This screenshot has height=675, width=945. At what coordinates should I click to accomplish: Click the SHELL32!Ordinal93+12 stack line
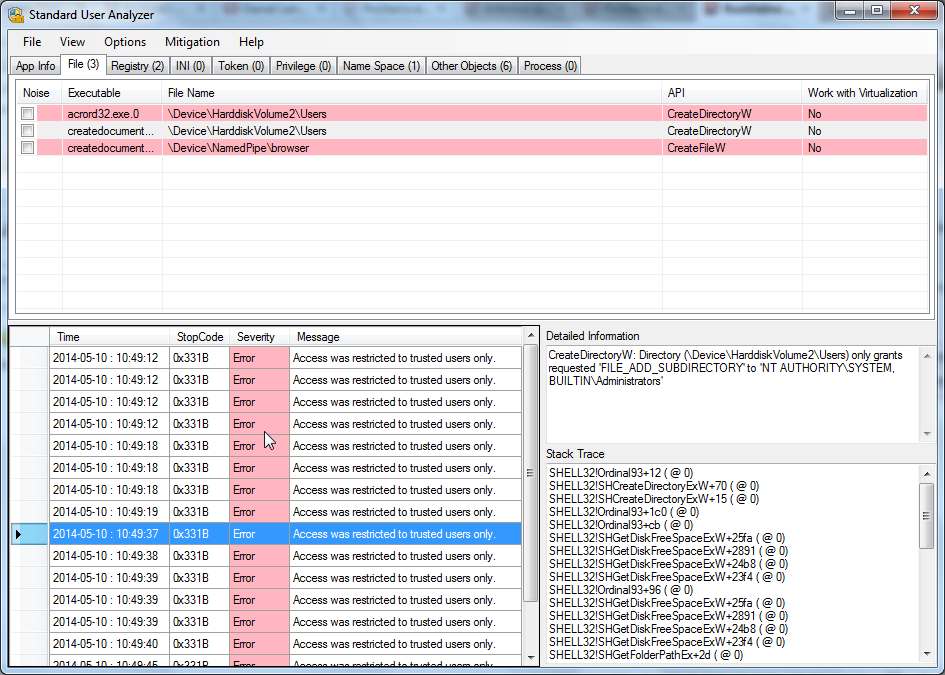[621, 473]
